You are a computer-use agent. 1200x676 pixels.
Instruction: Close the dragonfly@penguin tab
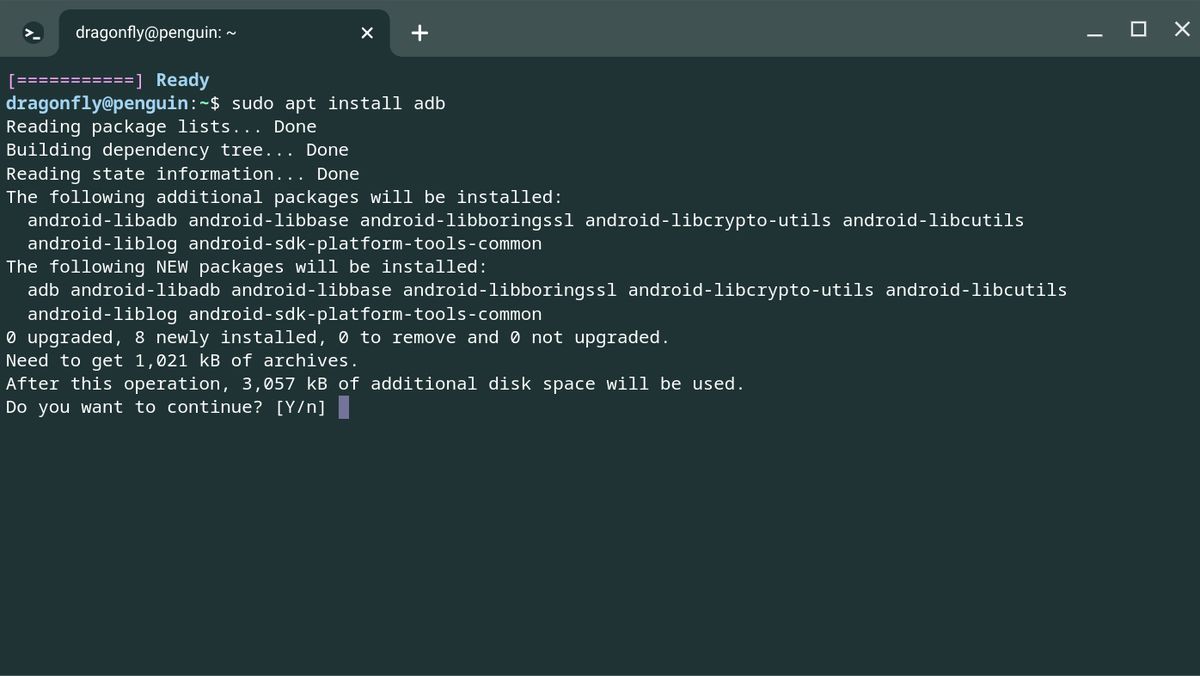(367, 33)
